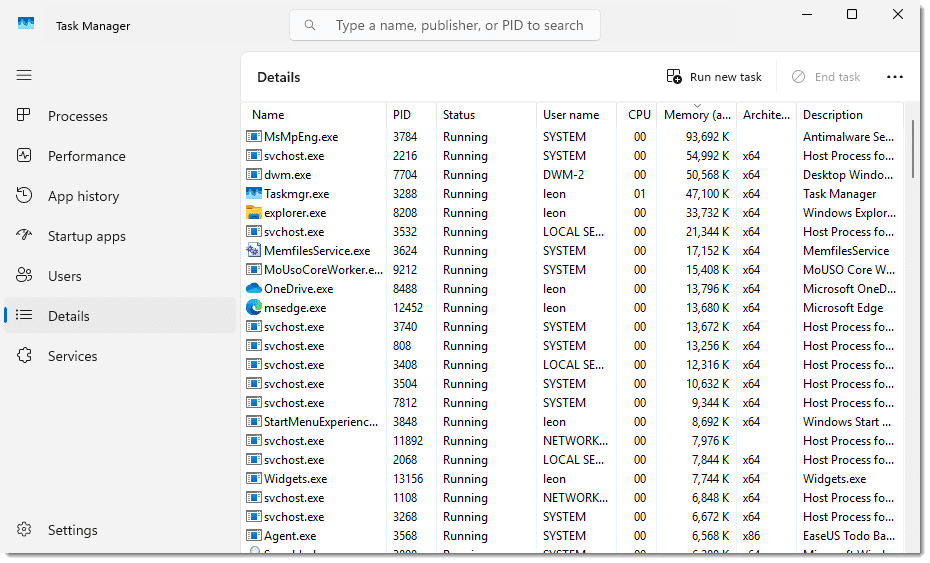Click the explorer.exe folder icon
930x563 pixels.
254,212
